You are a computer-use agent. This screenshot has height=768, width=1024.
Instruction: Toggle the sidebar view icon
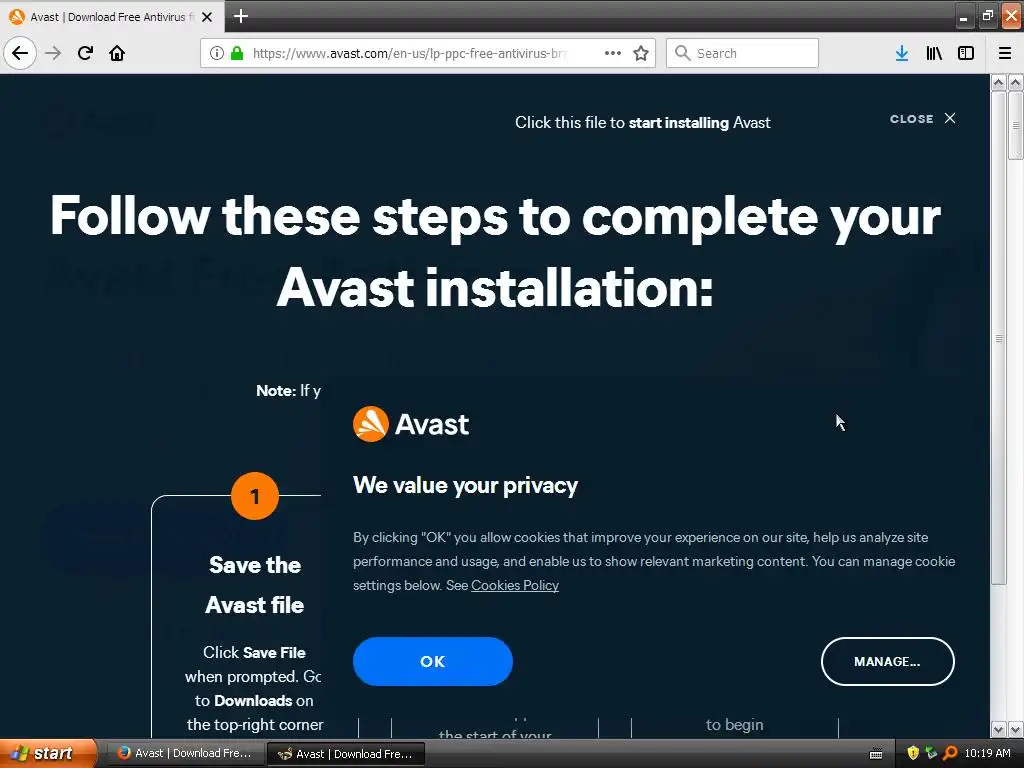(x=966, y=53)
